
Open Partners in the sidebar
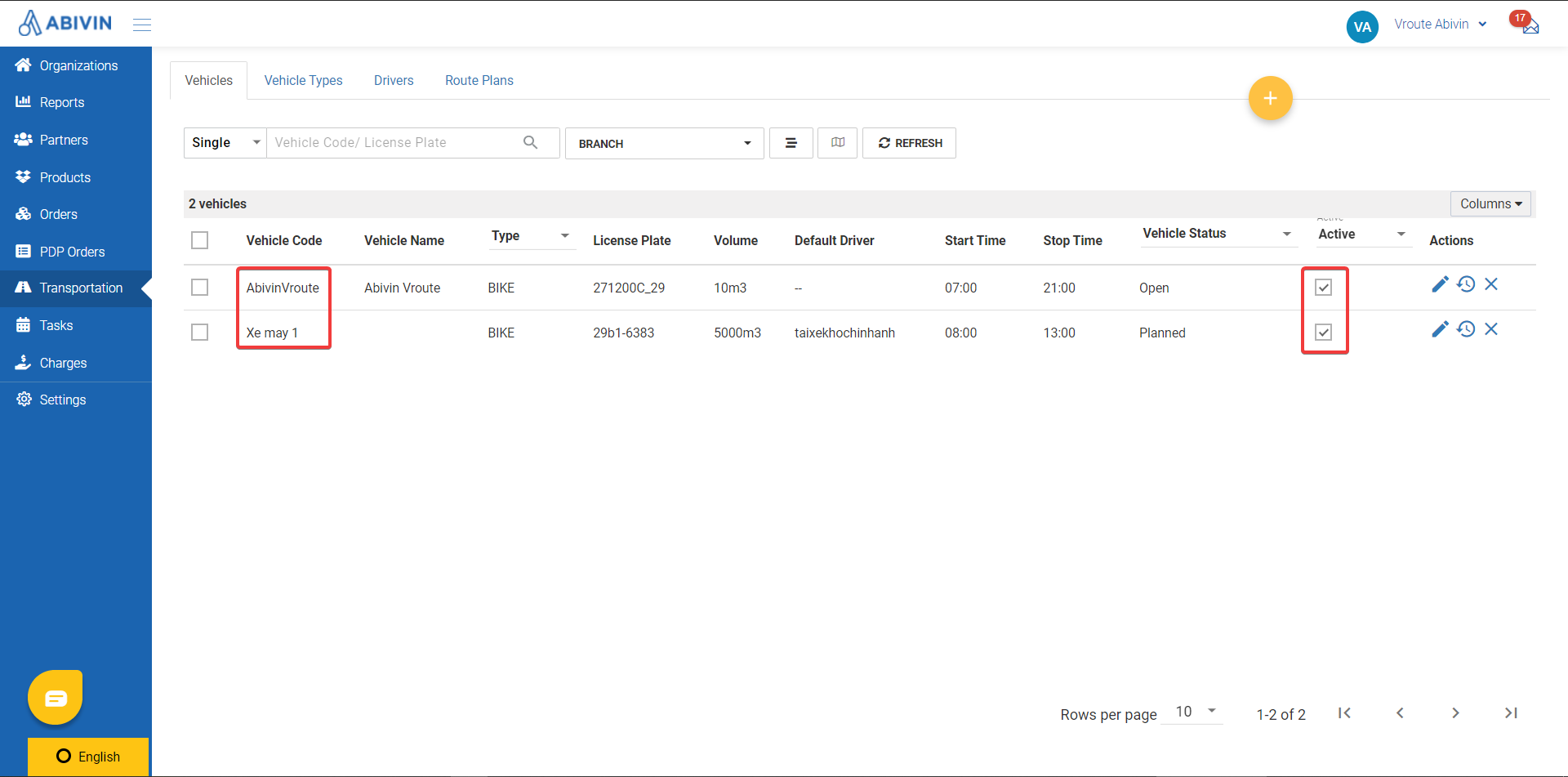click(x=76, y=140)
